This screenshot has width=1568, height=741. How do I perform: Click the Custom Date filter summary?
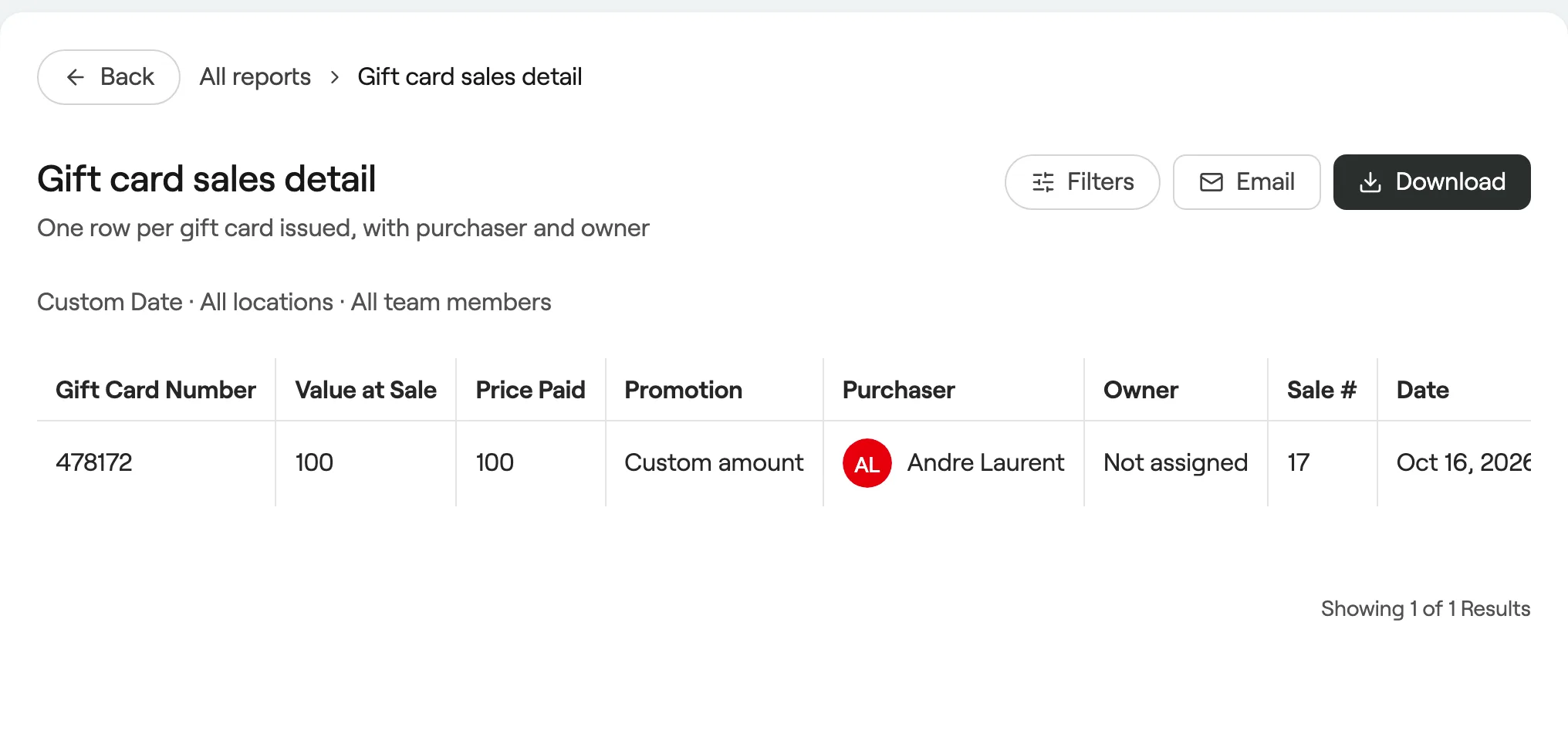click(x=110, y=302)
